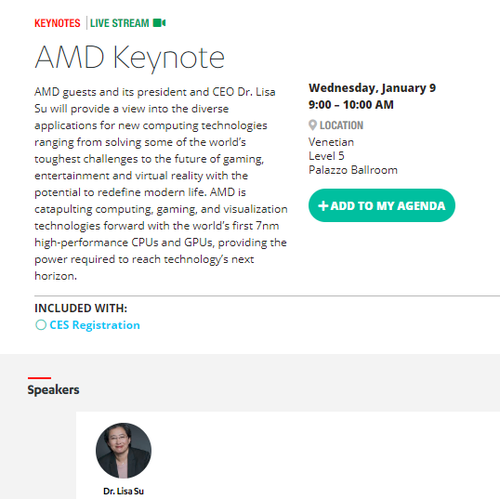Select the KEYNOTES category tag
500x499 pixels.
pyautogui.click(x=57, y=23)
